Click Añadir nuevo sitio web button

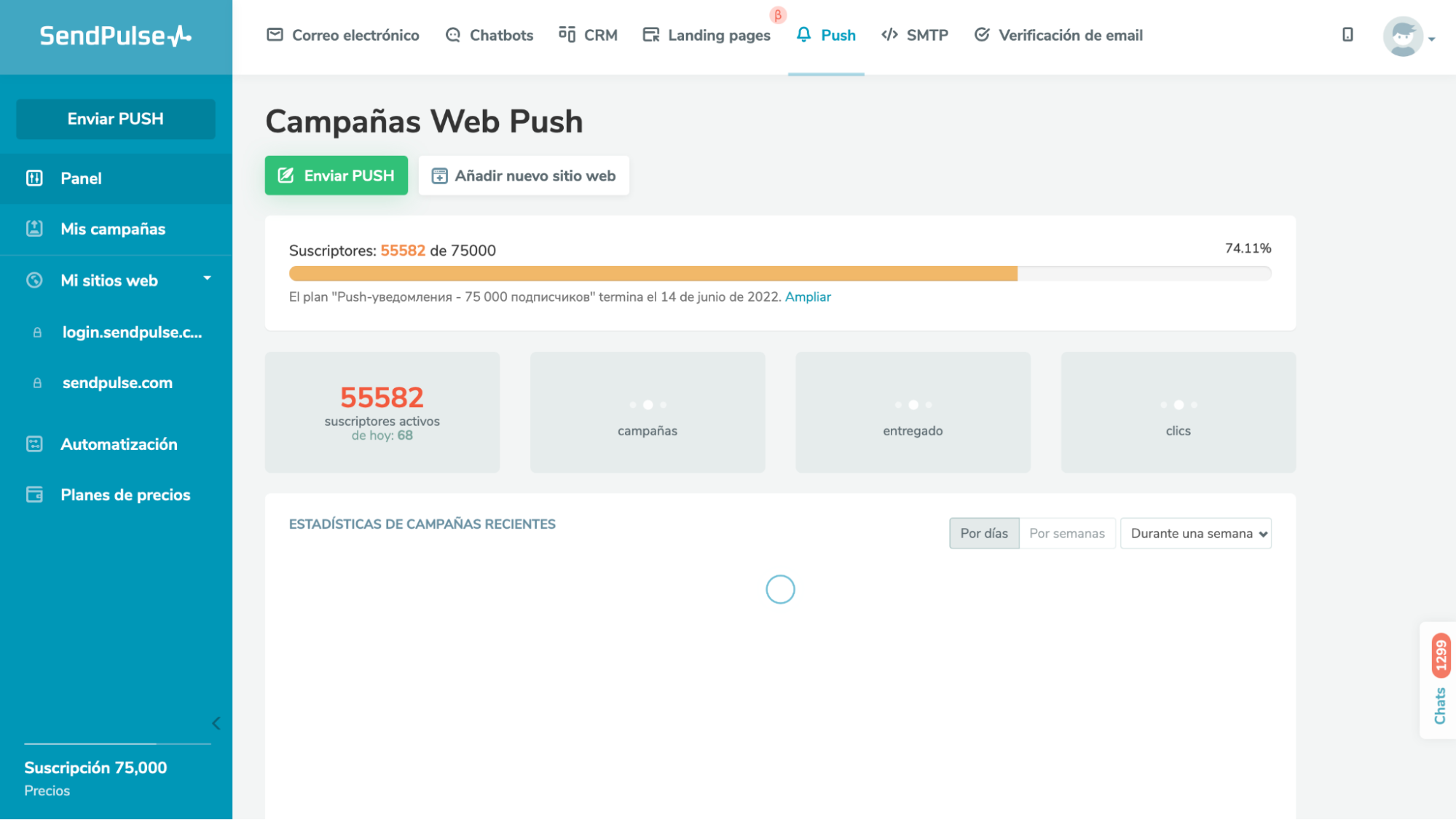(524, 176)
